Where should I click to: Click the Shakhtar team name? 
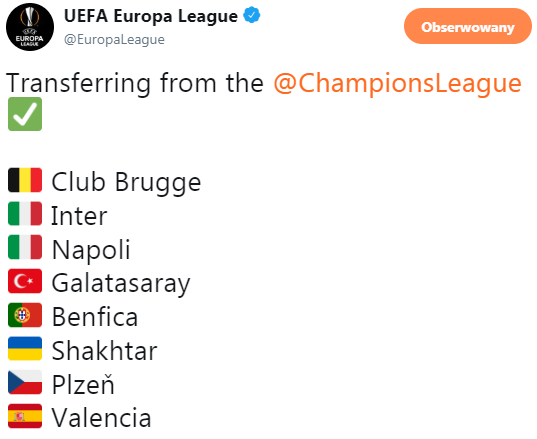click(x=104, y=351)
